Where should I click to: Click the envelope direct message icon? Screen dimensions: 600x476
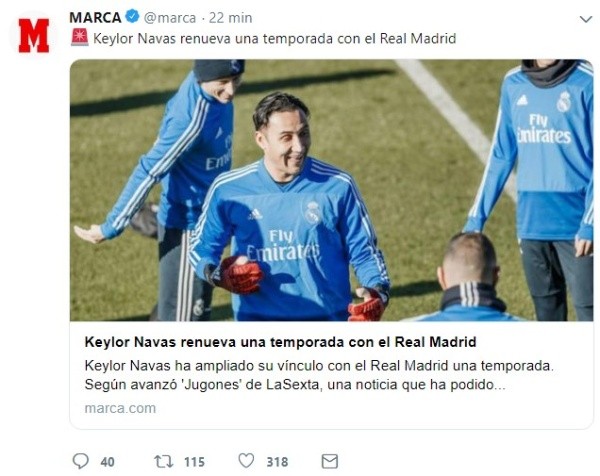(x=329, y=461)
